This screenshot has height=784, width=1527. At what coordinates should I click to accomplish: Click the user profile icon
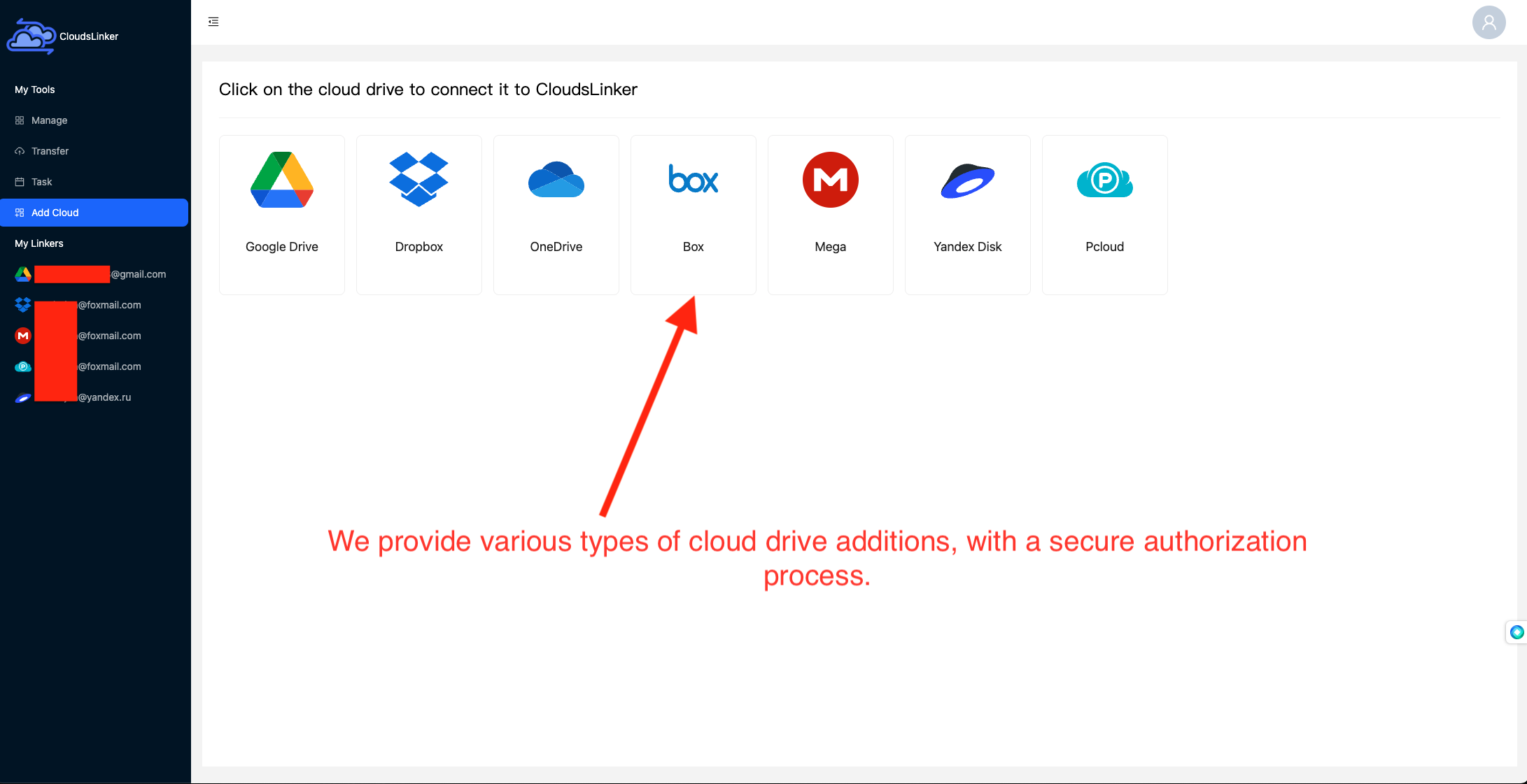[1489, 22]
